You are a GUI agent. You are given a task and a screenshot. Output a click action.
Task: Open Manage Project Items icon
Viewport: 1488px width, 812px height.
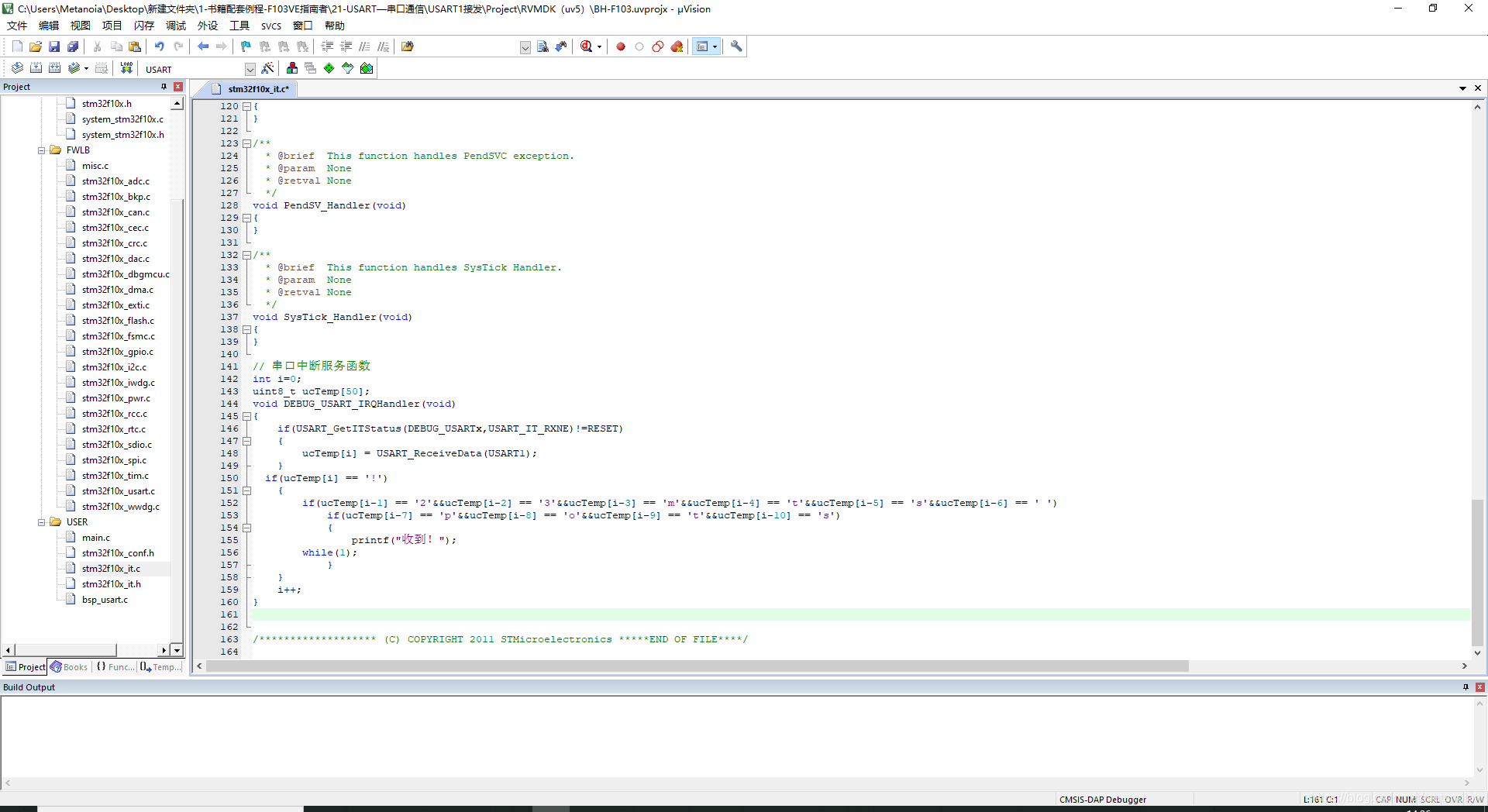[291, 68]
